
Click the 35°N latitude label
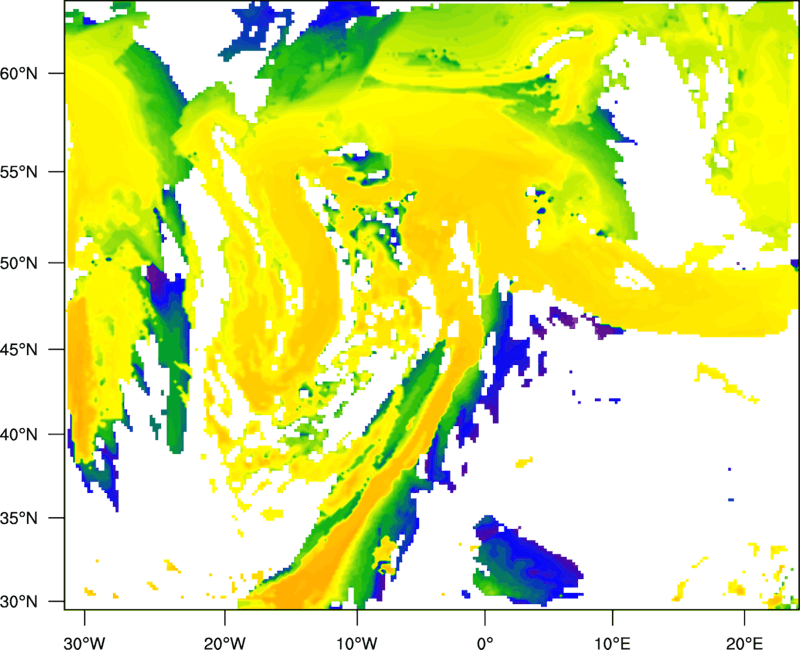click(19, 518)
